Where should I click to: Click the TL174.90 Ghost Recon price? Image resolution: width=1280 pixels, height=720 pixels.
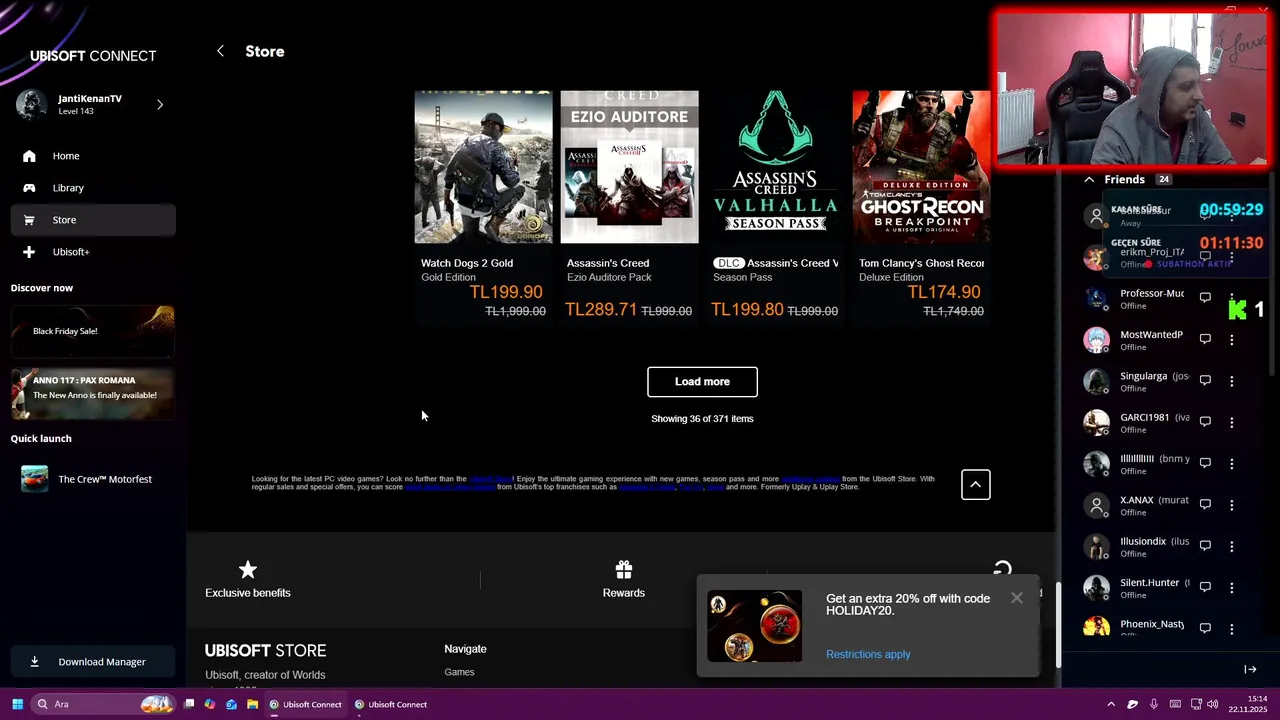coord(944,292)
